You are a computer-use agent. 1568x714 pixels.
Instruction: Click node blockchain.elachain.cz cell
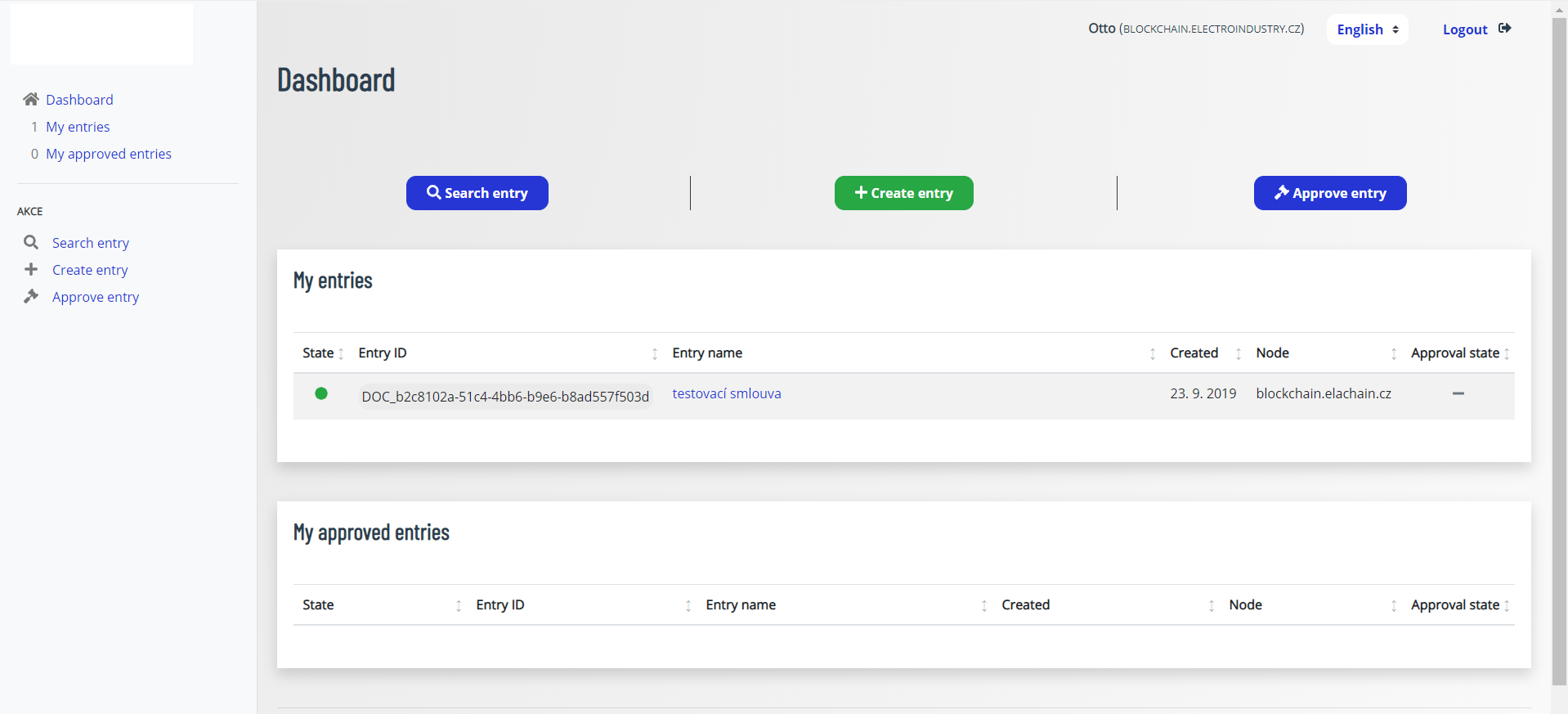1324,393
